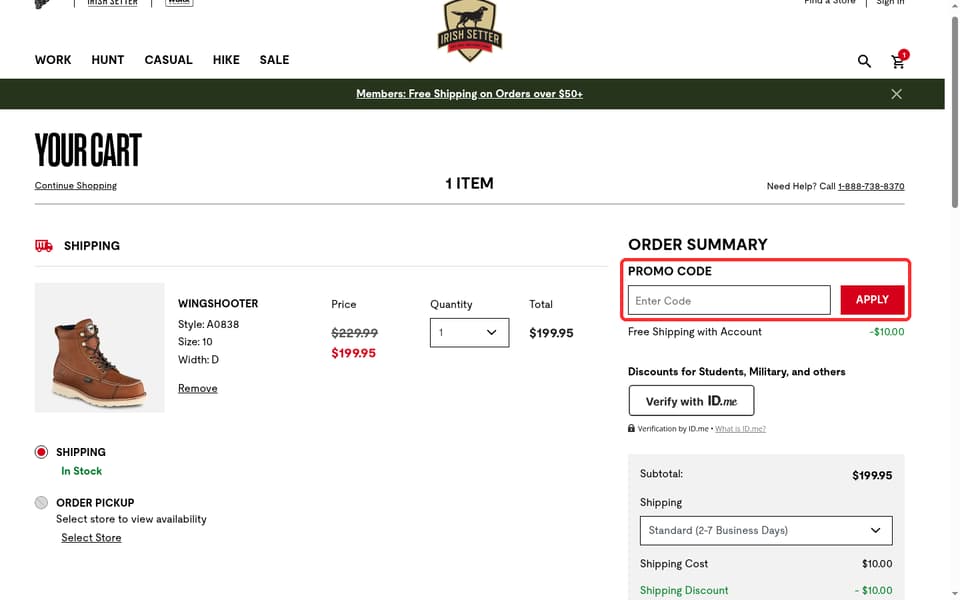
Task: Click the crossed-out $229.99 price
Action: click(x=354, y=333)
